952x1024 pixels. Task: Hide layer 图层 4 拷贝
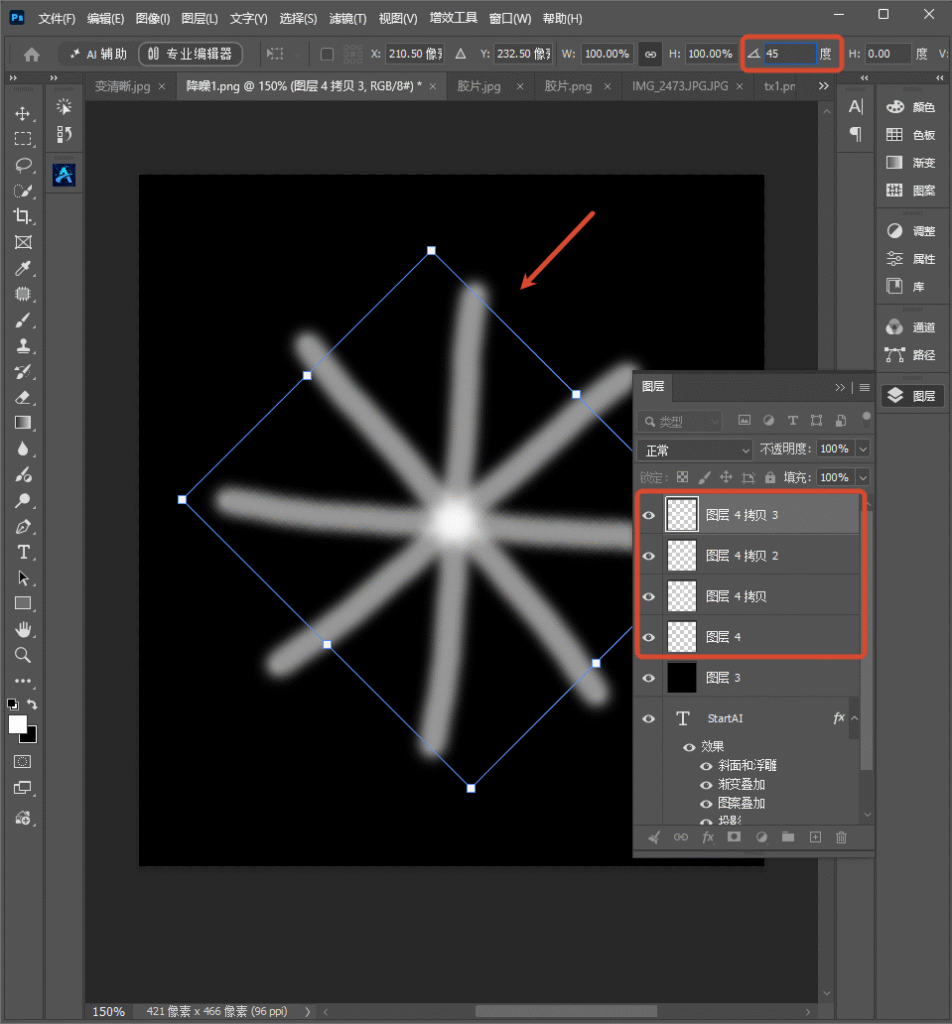coord(648,596)
